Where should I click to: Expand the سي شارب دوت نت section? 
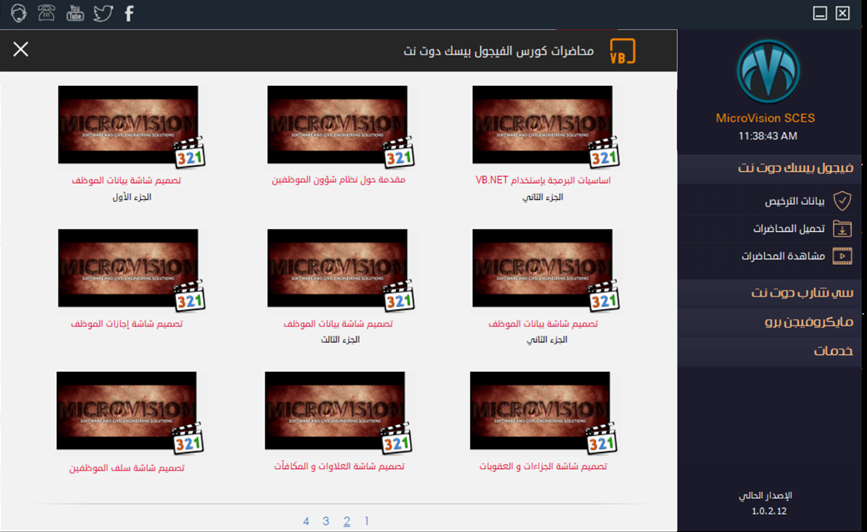770,293
